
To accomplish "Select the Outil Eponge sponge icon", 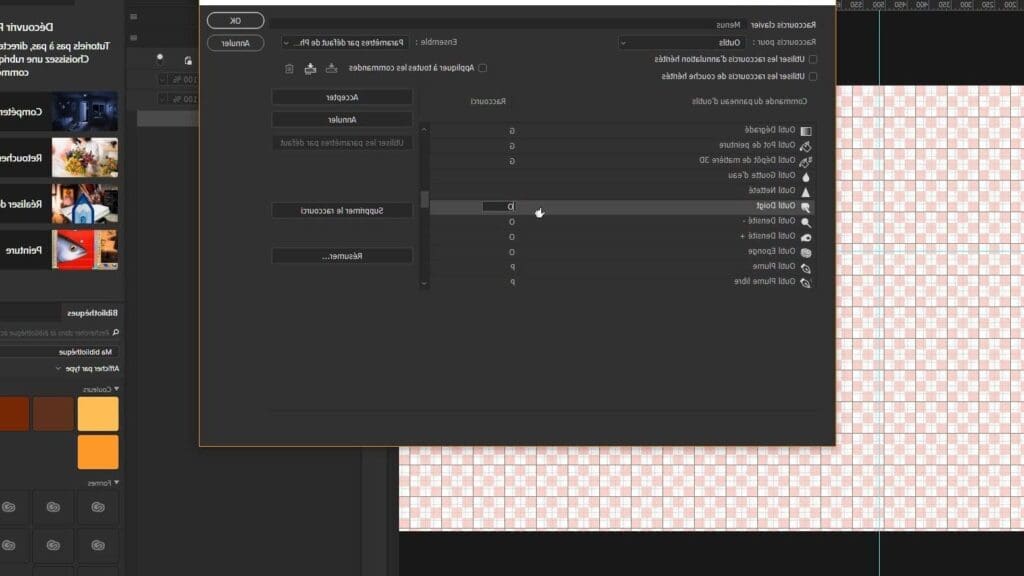I will (x=806, y=252).
